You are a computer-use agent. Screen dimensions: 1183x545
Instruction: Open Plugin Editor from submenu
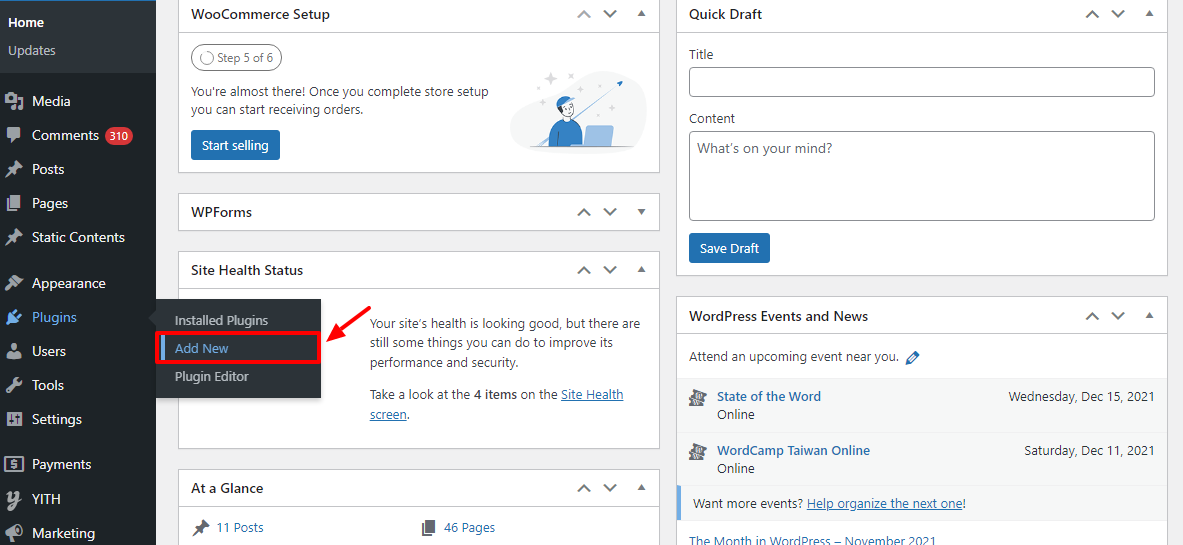tap(212, 376)
